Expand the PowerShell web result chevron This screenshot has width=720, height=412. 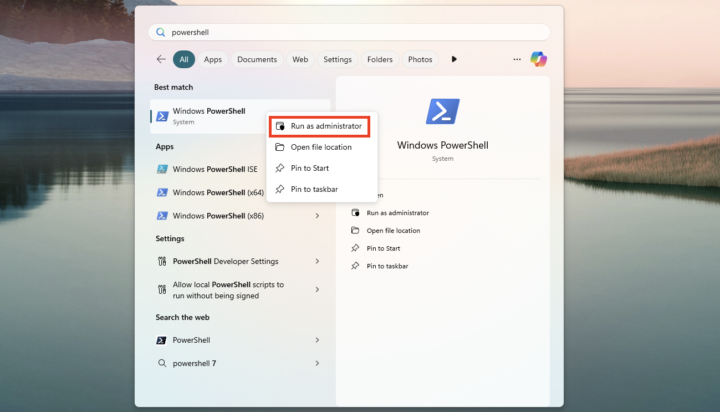[x=317, y=340]
